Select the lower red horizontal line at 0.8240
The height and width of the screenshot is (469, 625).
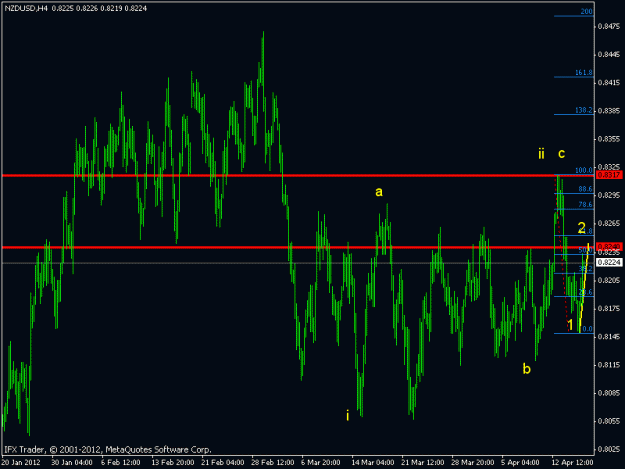(298, 247)
